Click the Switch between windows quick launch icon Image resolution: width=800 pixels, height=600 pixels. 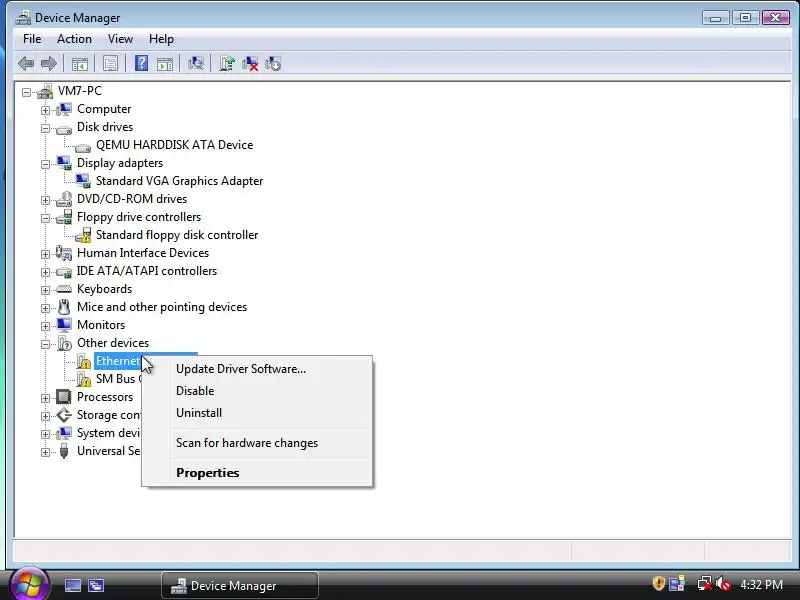tap(95, 585)
